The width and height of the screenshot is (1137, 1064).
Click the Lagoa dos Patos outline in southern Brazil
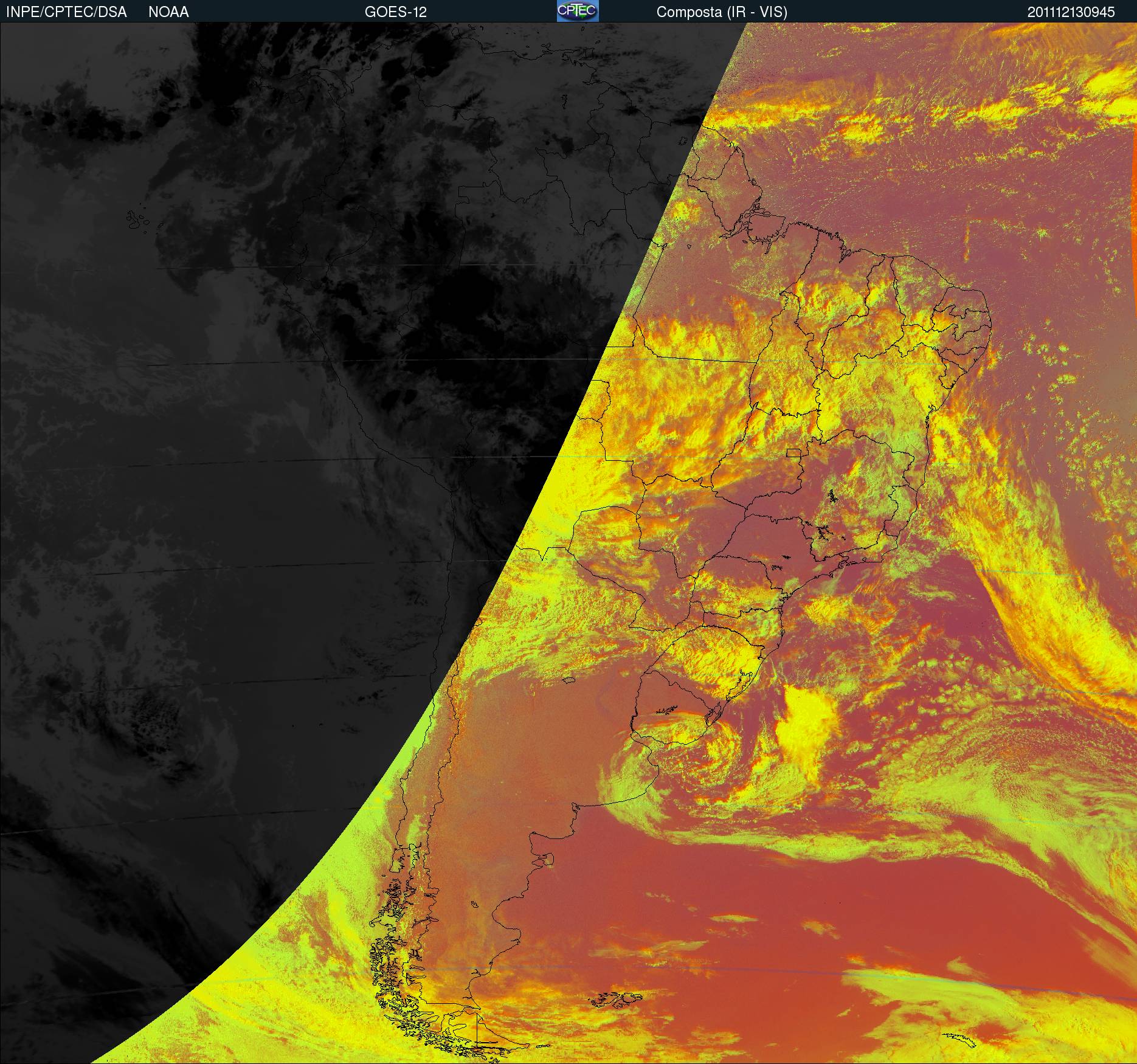[737, 687]
